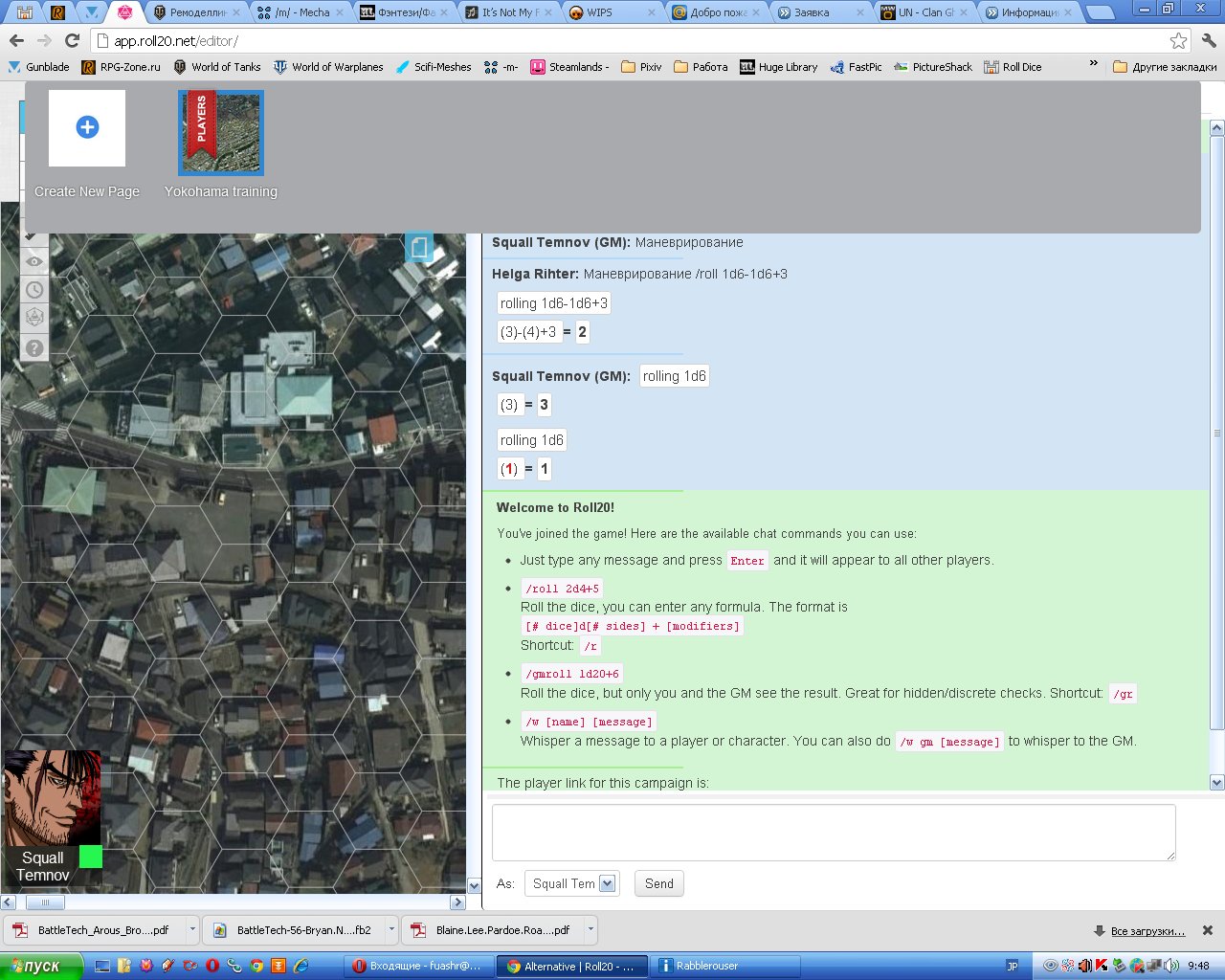Open the 'As' speaker dropdown
Screen dimensions: 1225x980
[x=572, y=883]
